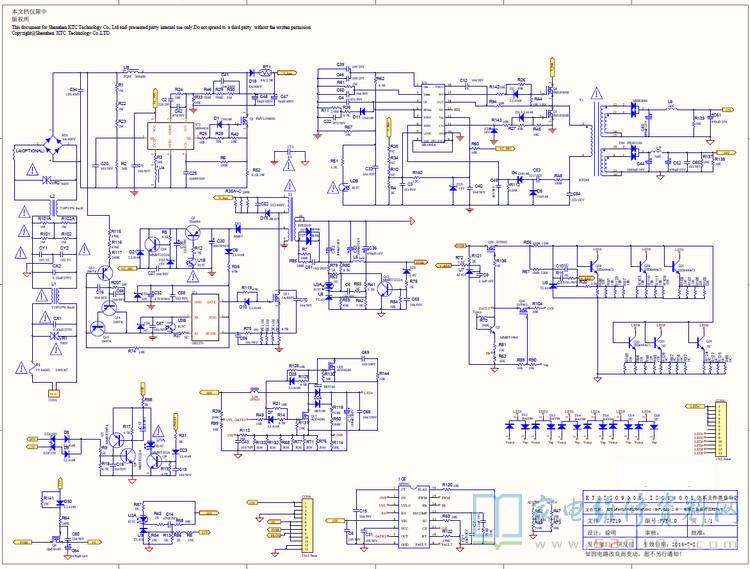Pick the C26 capacitor label
The height and width of the screenshot is (569, 750).
193,173
